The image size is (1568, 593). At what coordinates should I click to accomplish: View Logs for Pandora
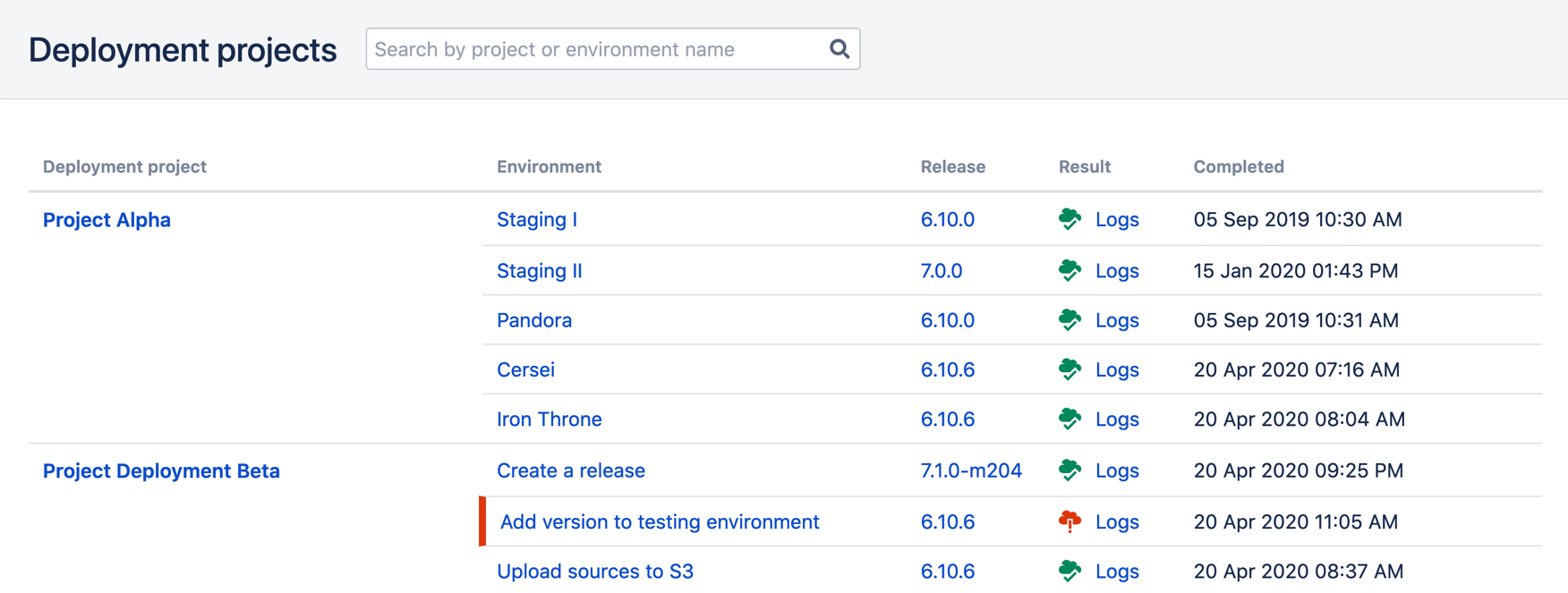point(1117,320)
